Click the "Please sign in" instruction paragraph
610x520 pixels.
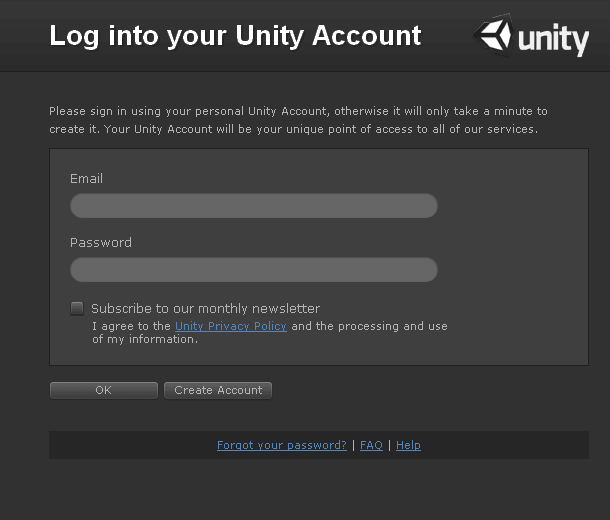click(298, 111)
